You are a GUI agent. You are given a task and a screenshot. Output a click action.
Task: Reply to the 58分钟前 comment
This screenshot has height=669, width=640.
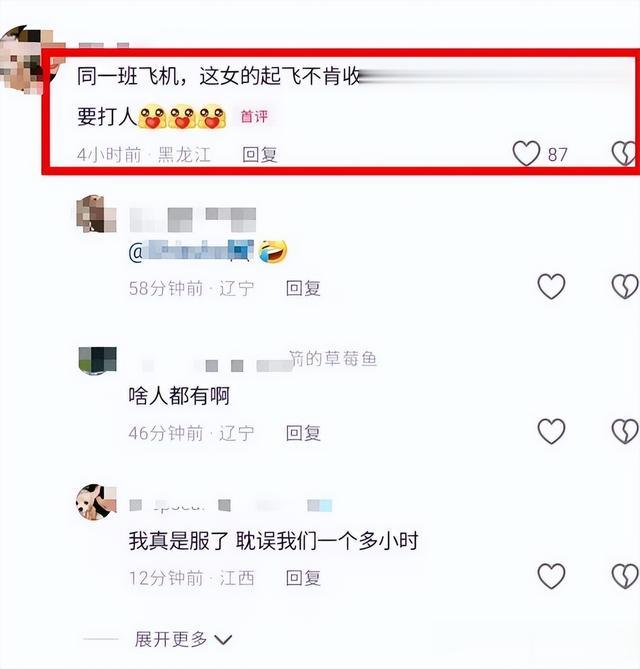[303, 288]
